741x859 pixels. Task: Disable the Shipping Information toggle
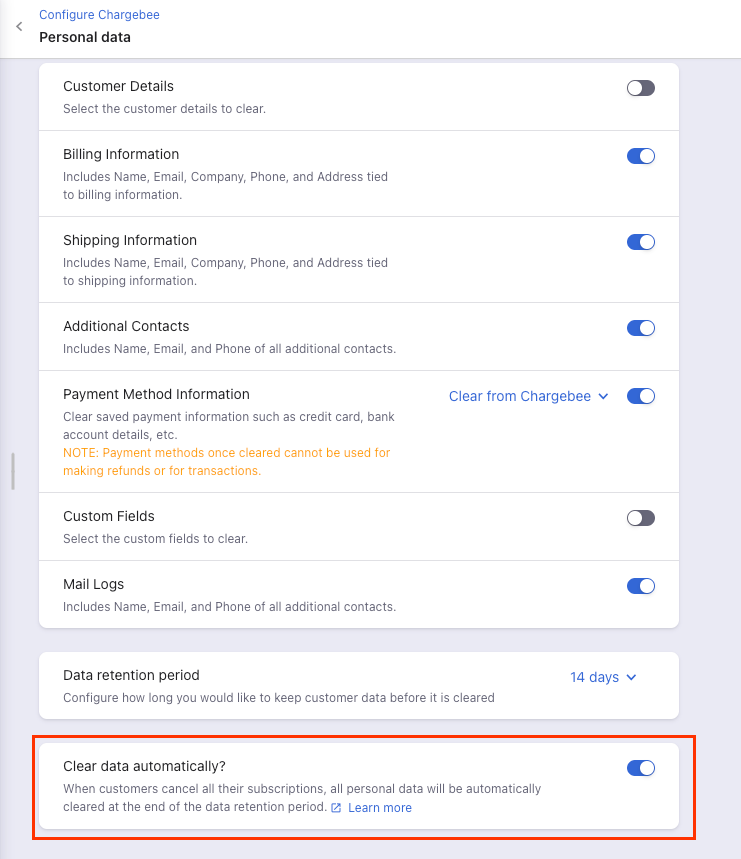(x=640, y=242)
